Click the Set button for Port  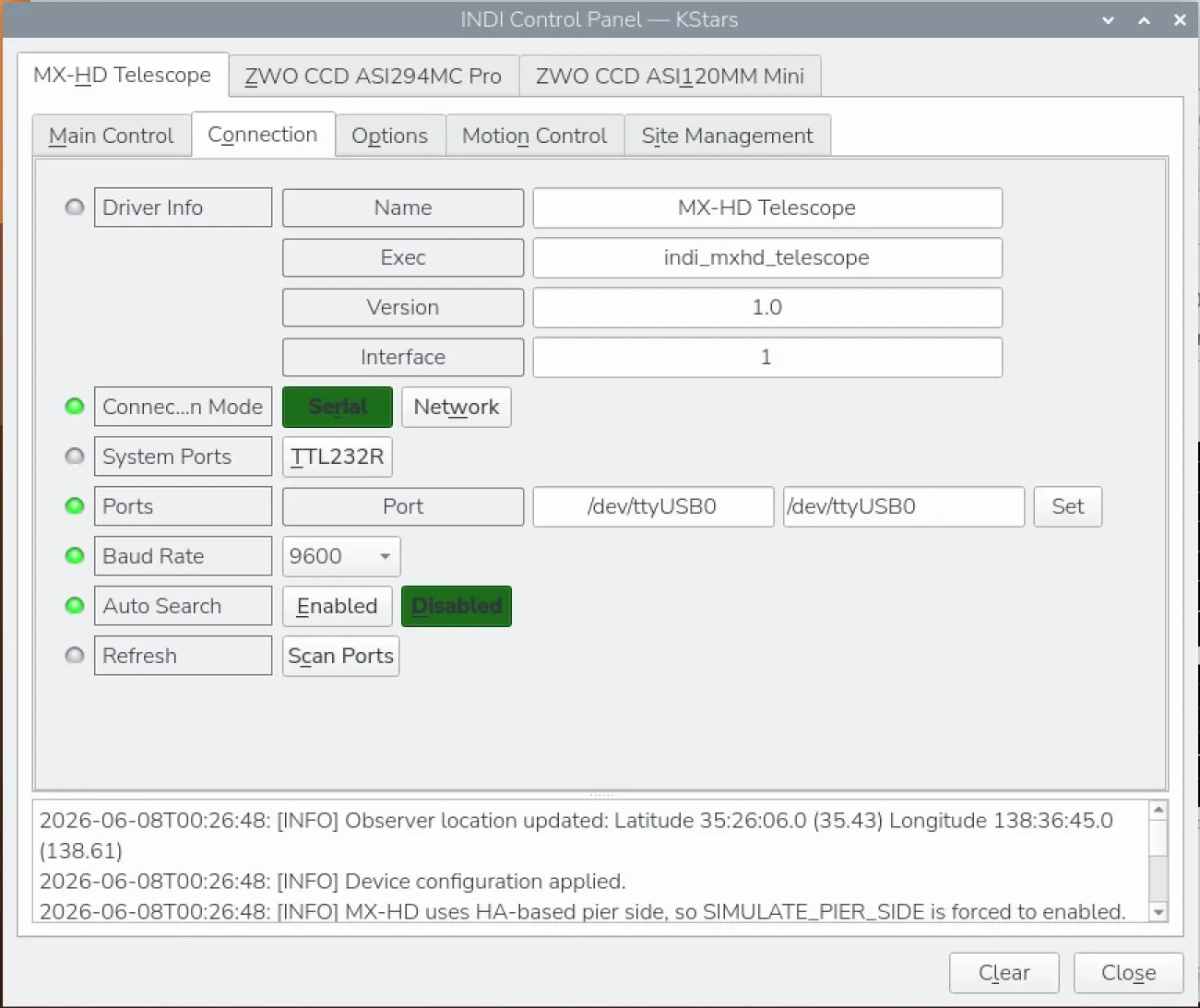coord(1068,506)
